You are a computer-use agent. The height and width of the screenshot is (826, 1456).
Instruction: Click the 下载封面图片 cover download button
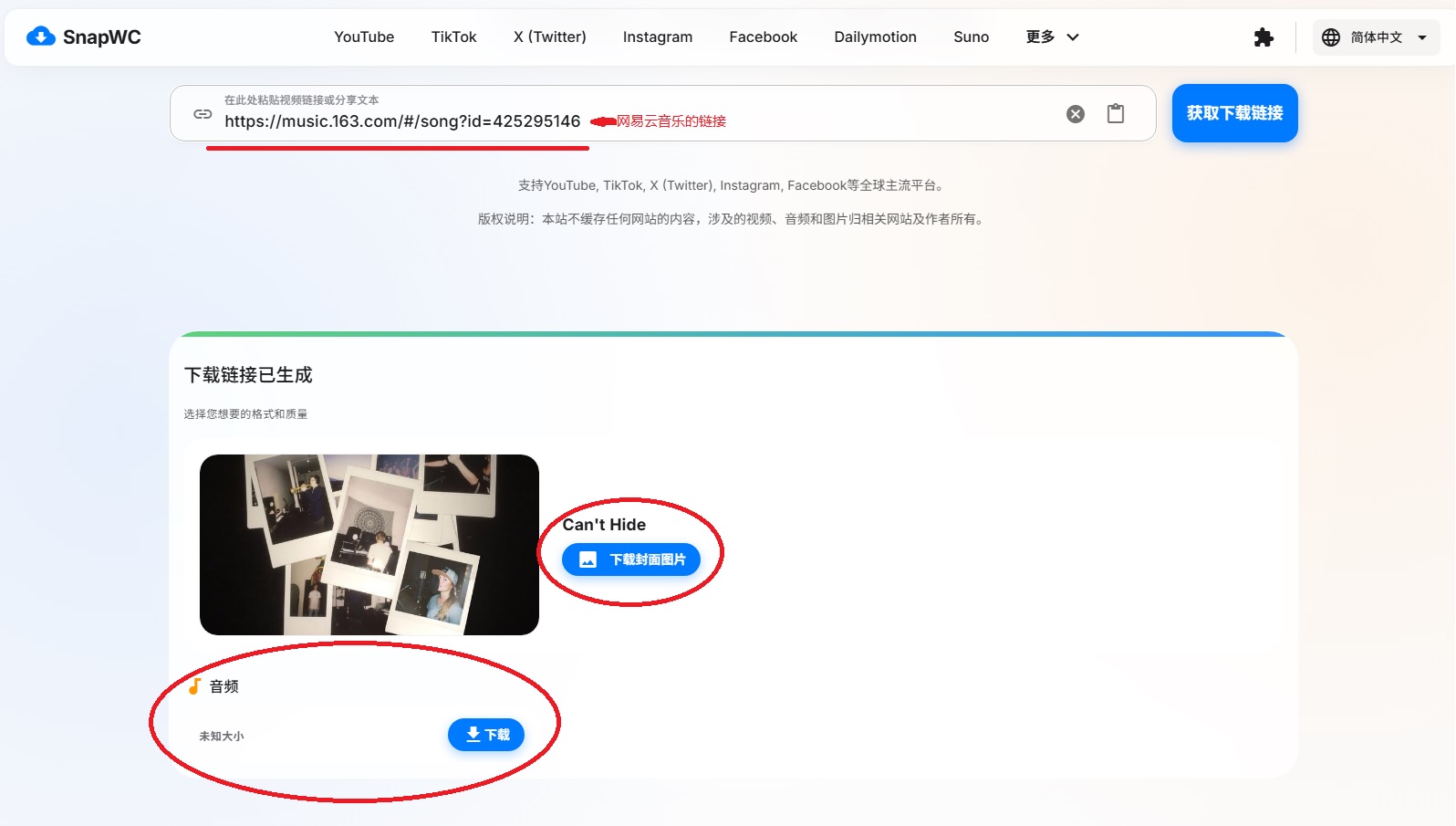[x=631, y=559]
